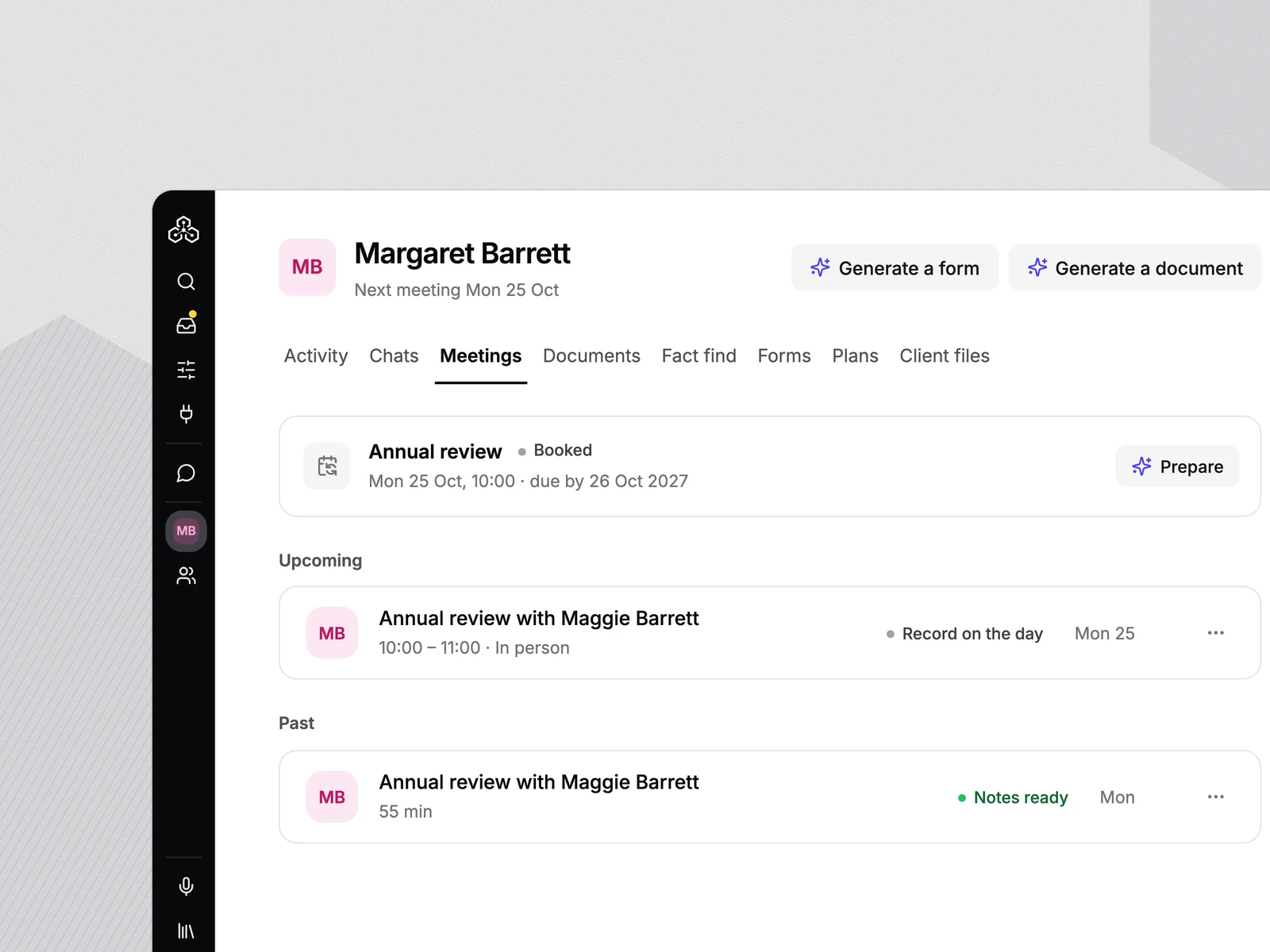Click the Mon 25 date label

1105,634
